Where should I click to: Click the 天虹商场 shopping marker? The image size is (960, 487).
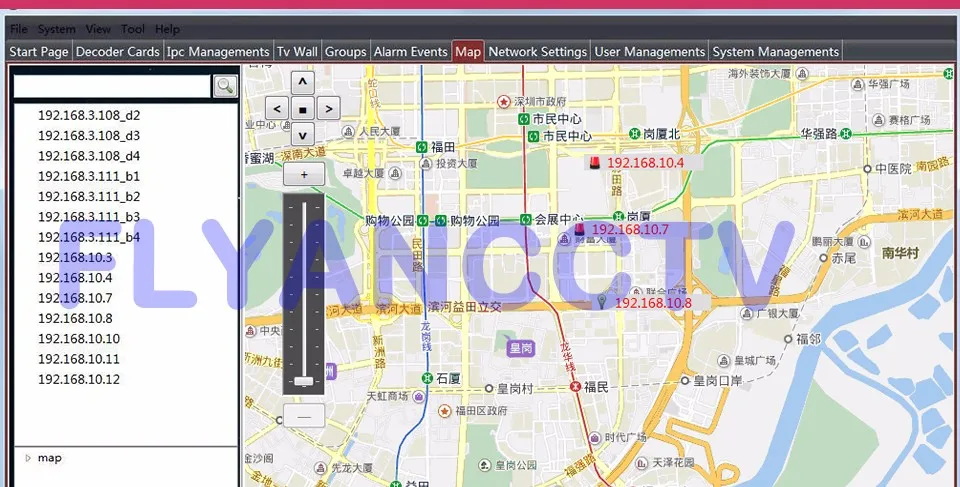pos(419,396)
